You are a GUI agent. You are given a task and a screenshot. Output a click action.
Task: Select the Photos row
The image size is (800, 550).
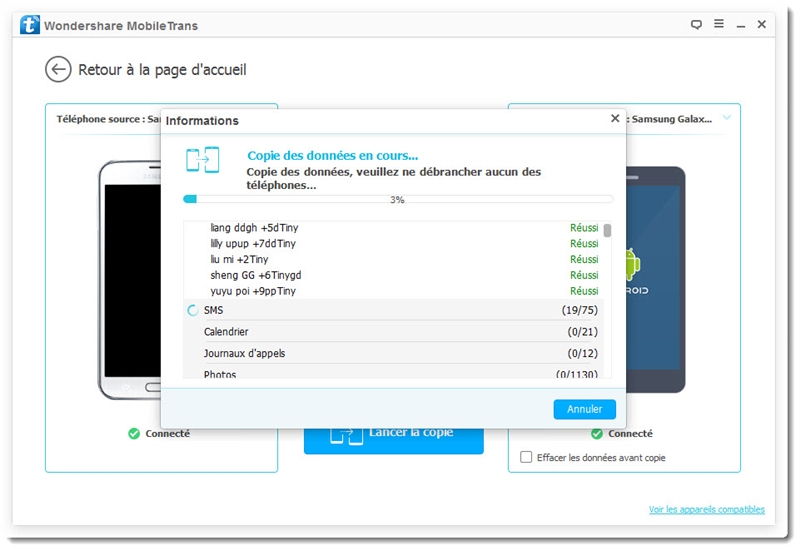[x=393, y=372]
